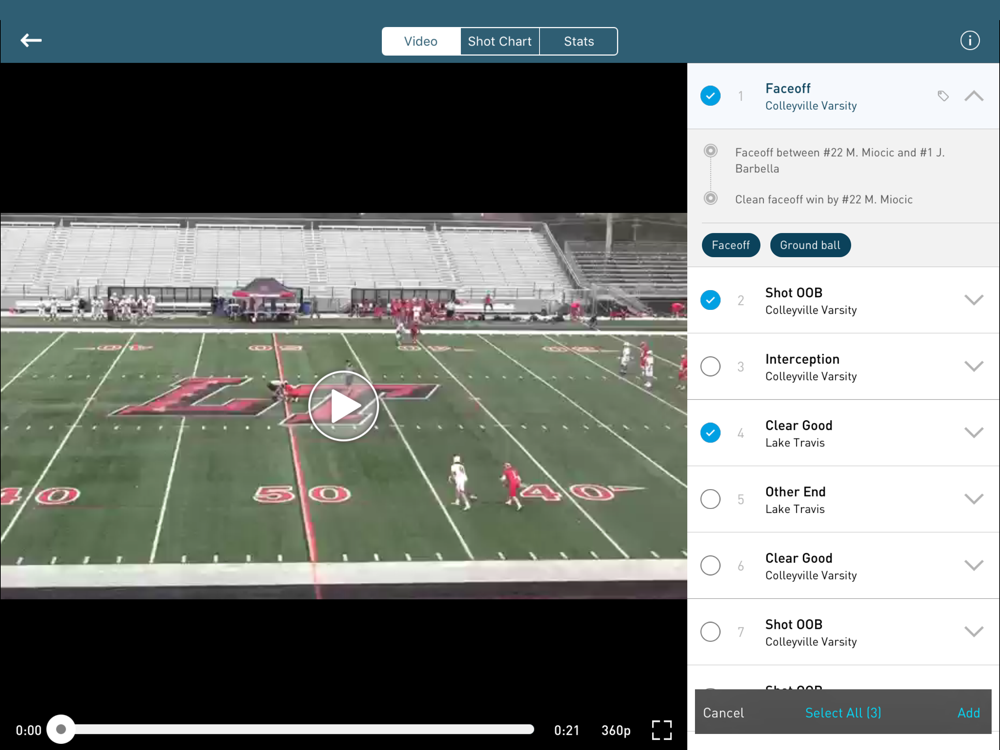Expand the Interception play details
The width and height of the screenshot is (1000, 750).
[x=973, y=366]
